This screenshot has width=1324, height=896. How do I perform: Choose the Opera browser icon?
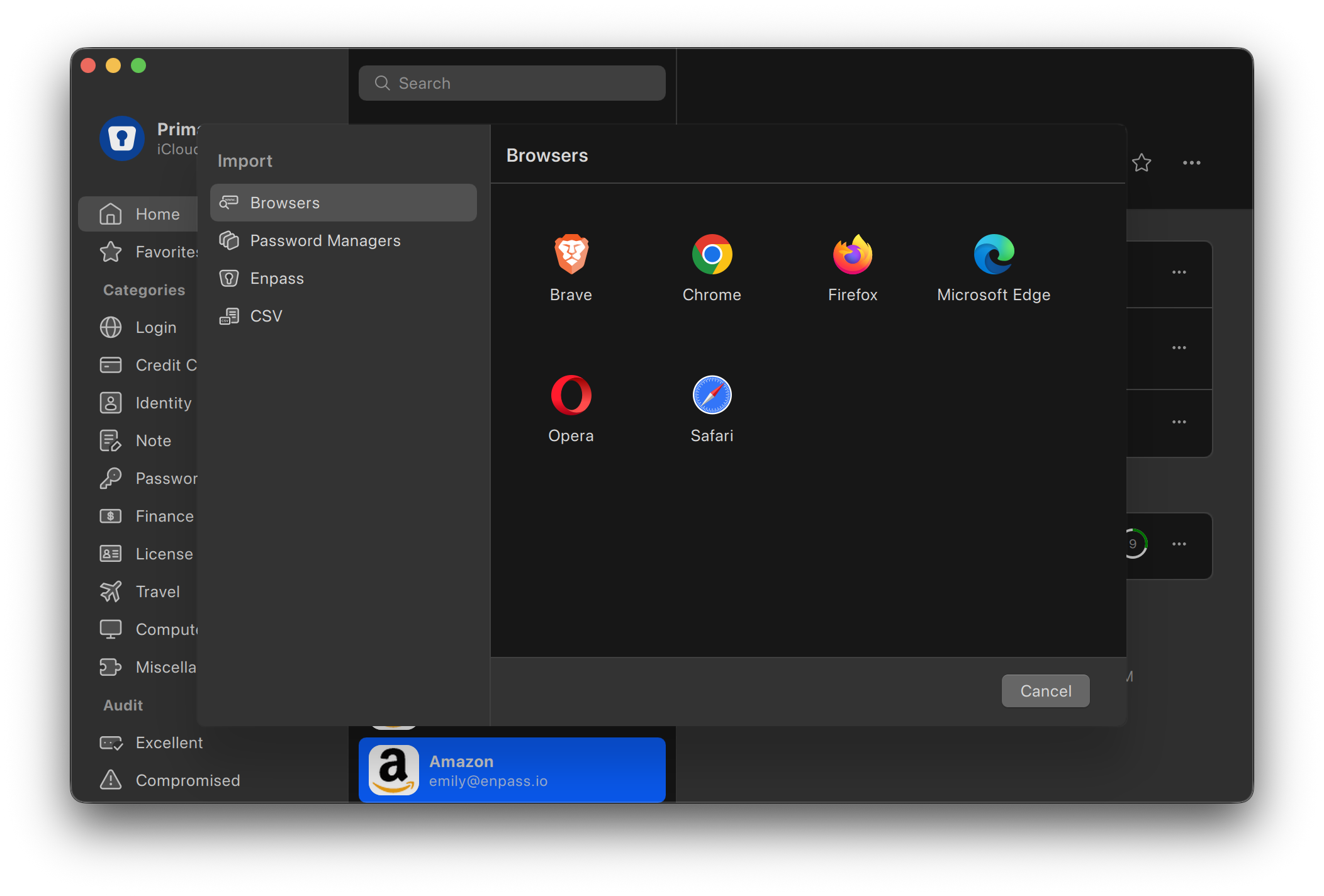571,395
